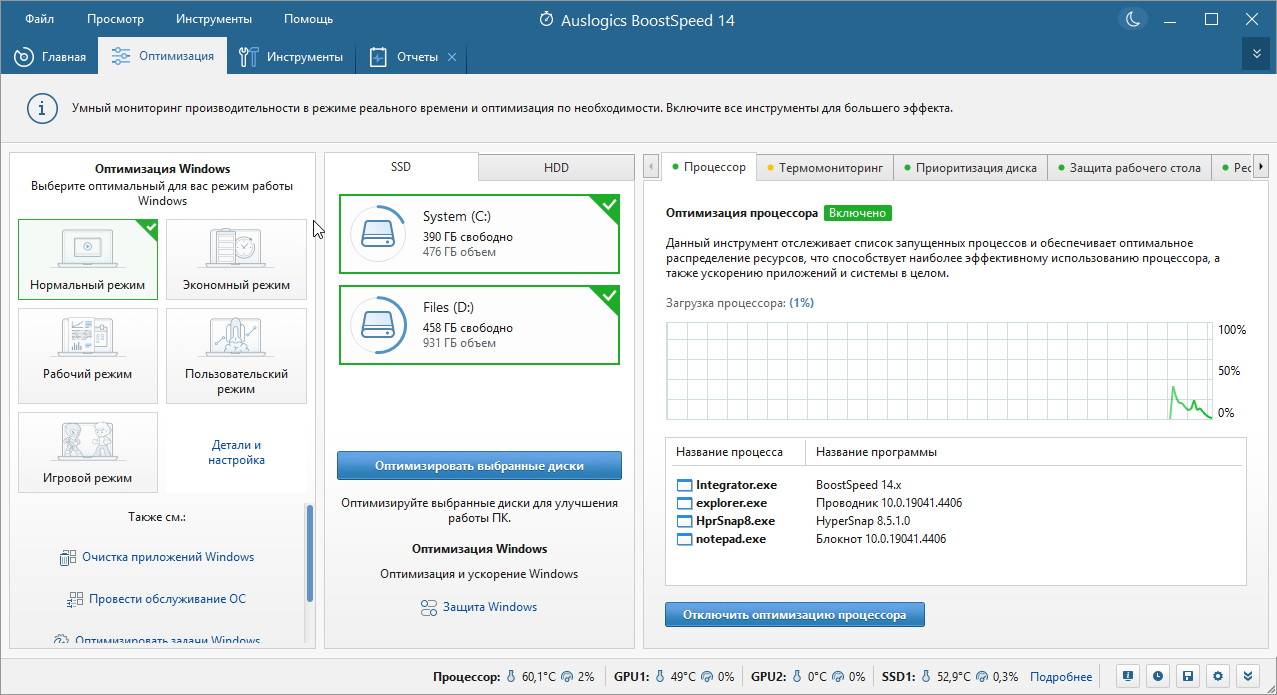Open Провести обслуживание ОС link
The height and width of the screenshot is (695, 1277).
point(167,599)
